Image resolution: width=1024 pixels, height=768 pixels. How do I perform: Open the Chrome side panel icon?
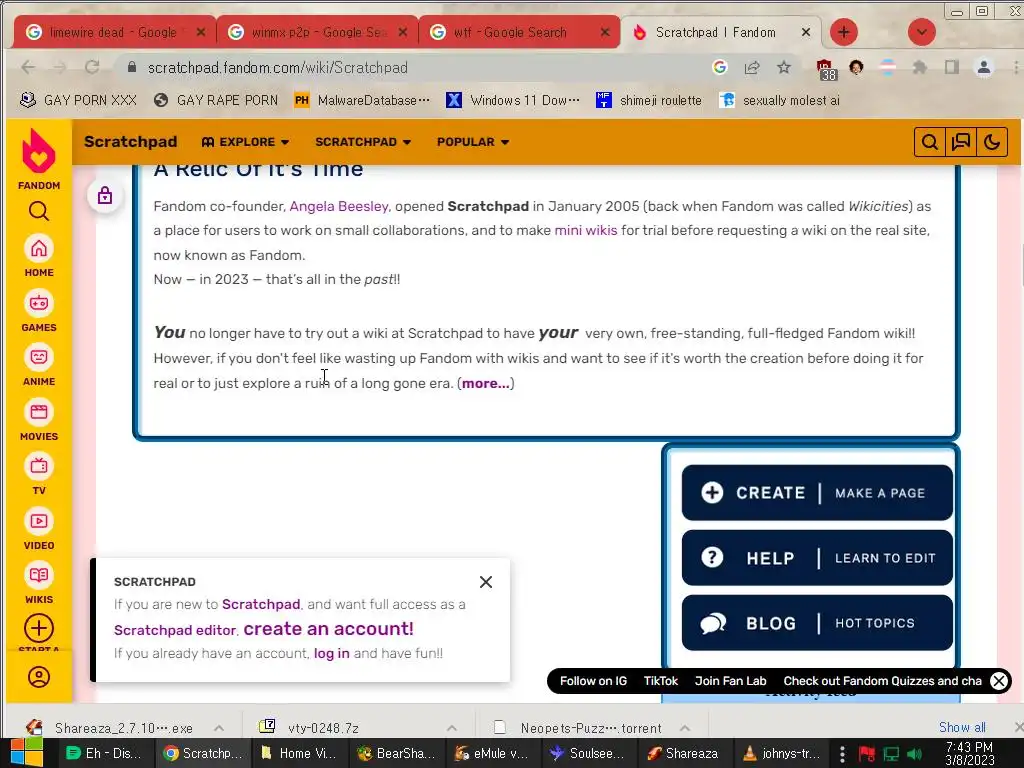pyautogui.click(x=952, y=67)
